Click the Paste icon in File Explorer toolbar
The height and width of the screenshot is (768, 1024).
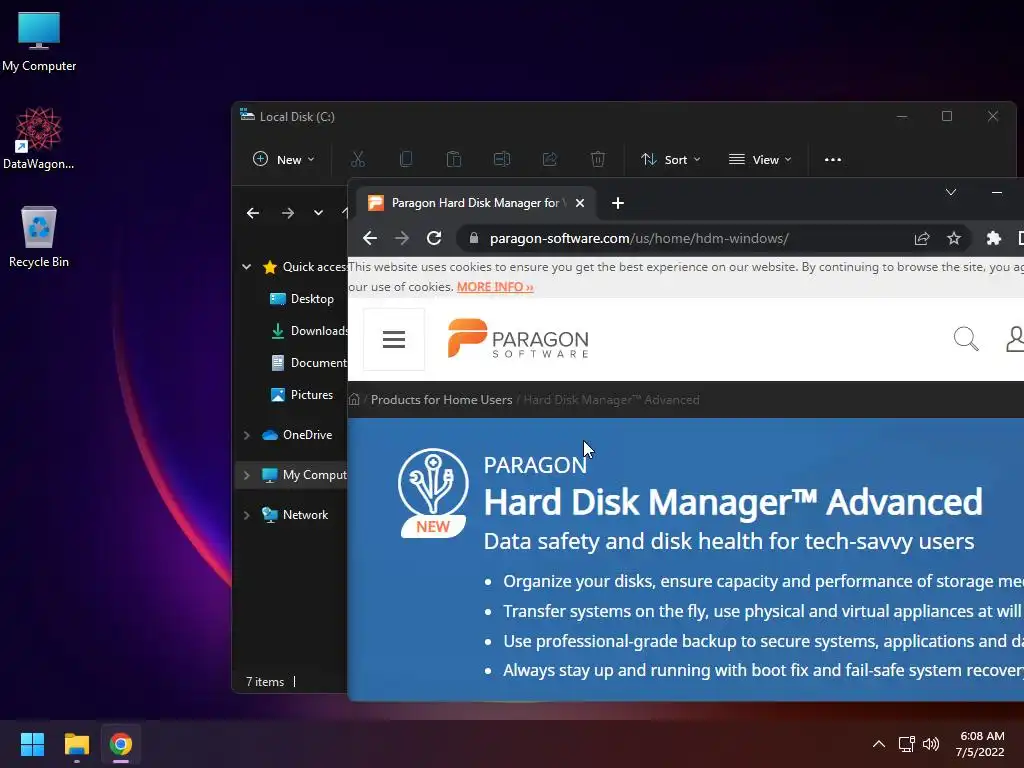[454, 159]
